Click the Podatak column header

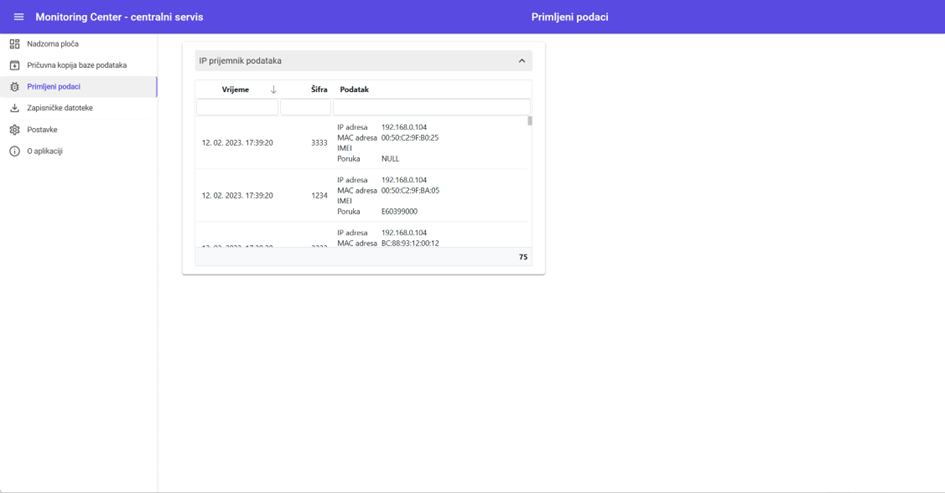pos(354,90)
